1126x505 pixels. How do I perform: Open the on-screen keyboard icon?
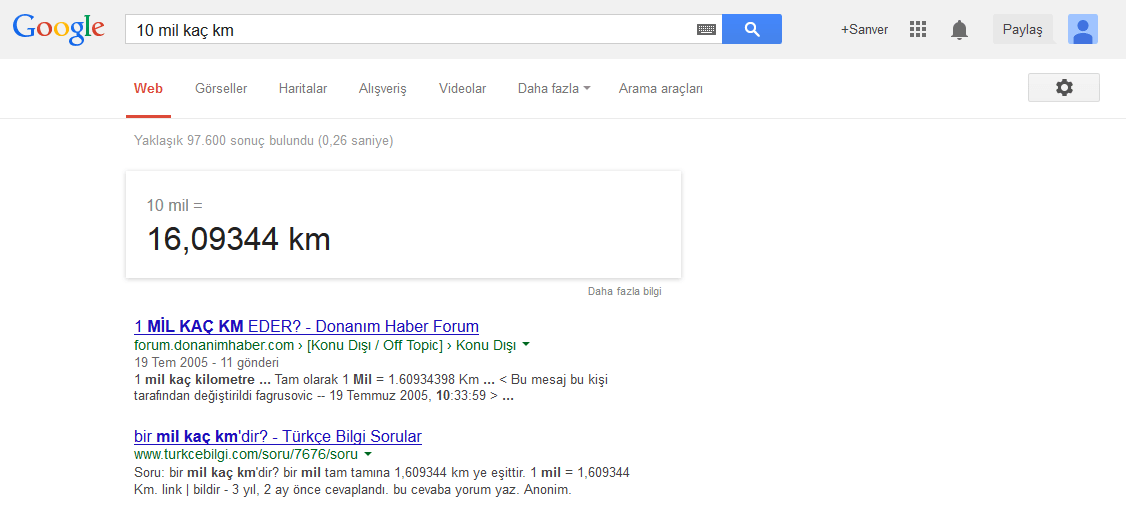tap(707, 29)
